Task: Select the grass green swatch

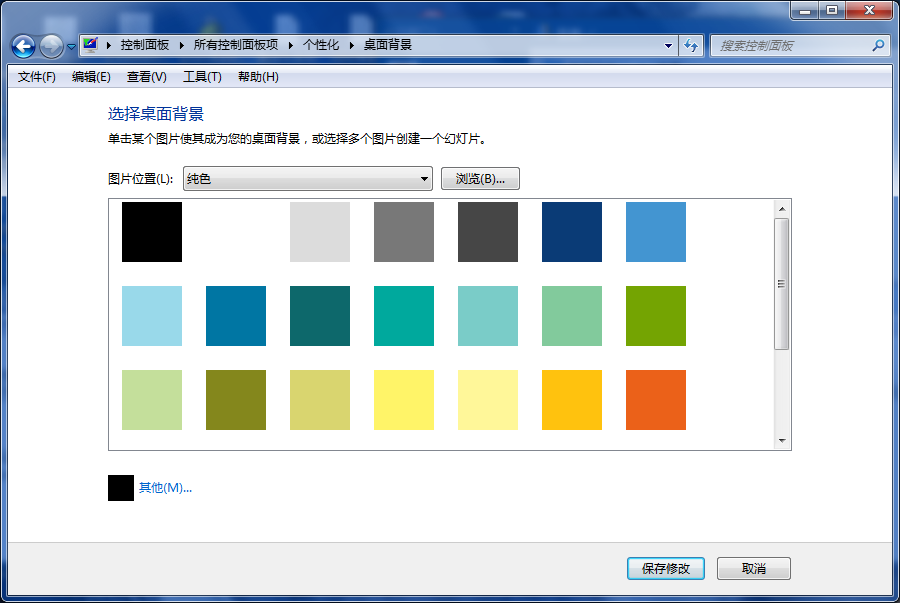Action: 655,316
